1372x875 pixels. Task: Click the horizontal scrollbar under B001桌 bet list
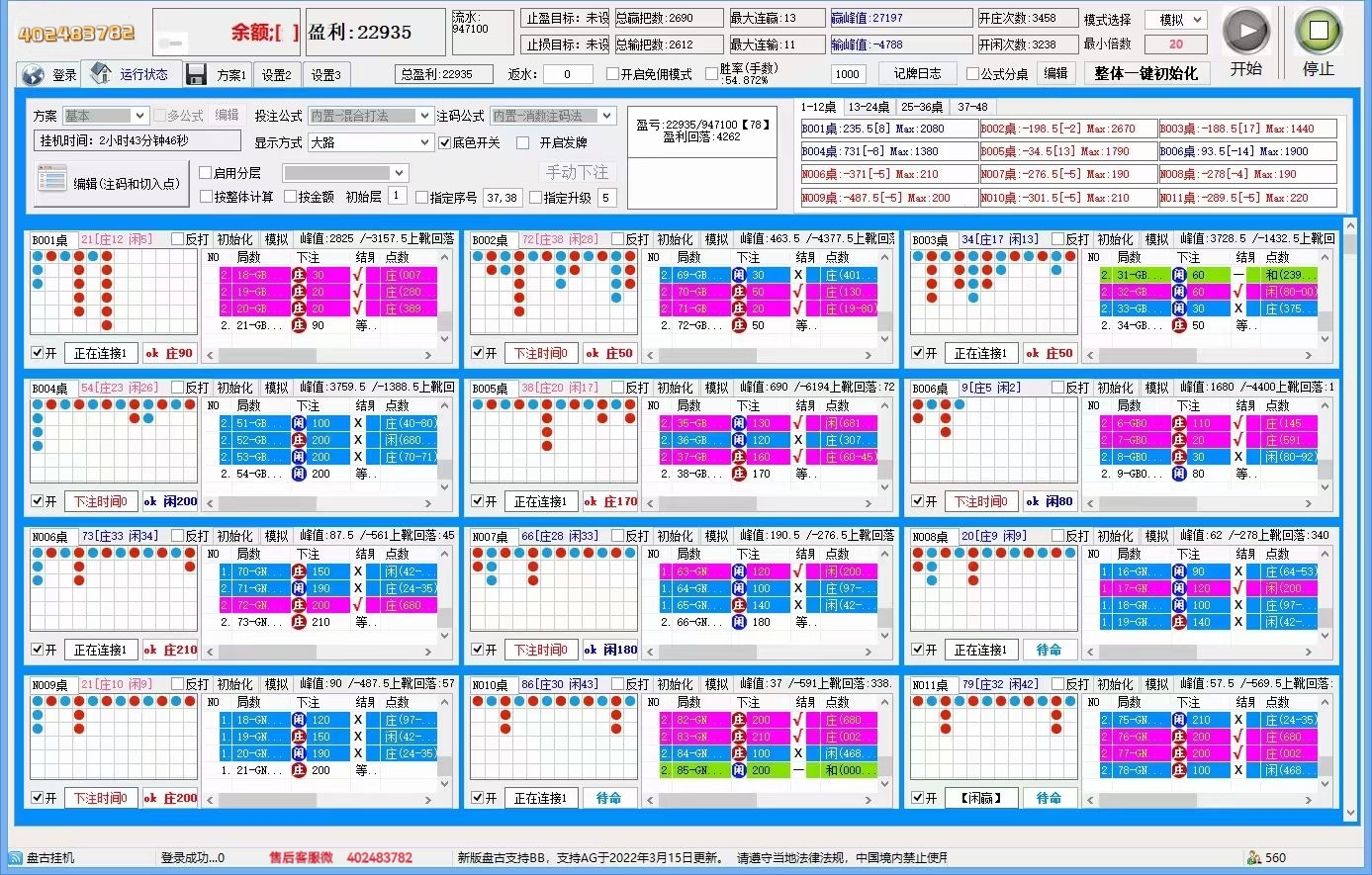pyautogui.click(x=326, y=355)
